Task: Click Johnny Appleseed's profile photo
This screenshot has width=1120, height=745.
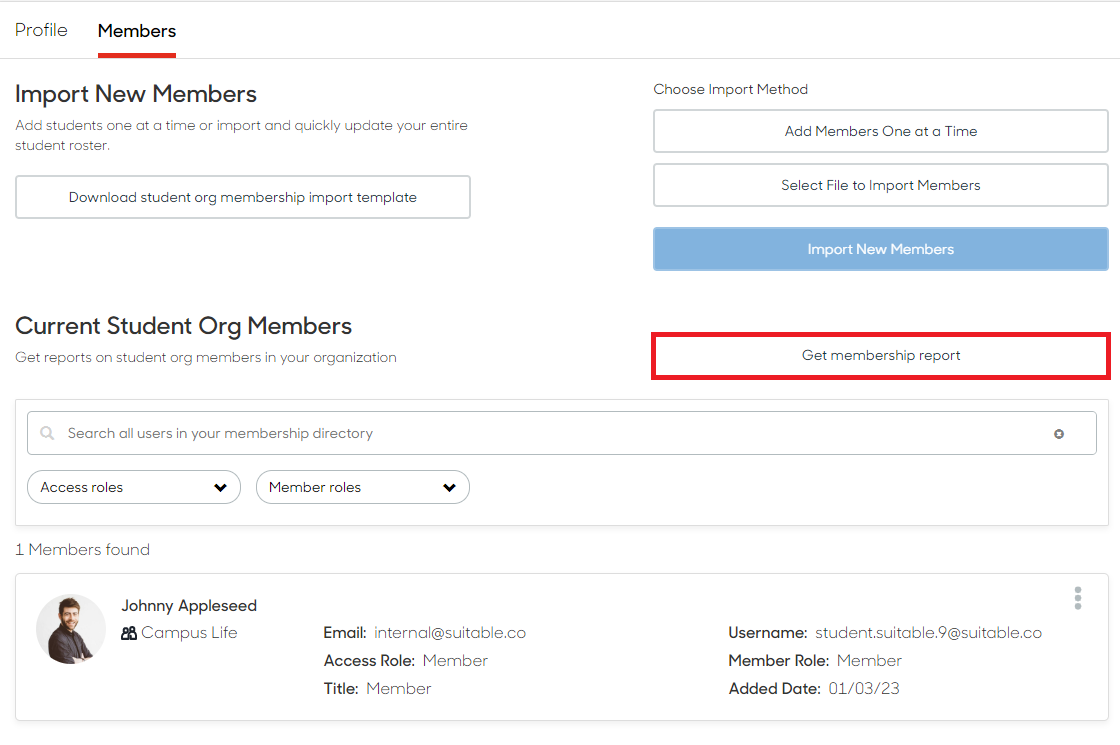Action: (x=71, y=629)
